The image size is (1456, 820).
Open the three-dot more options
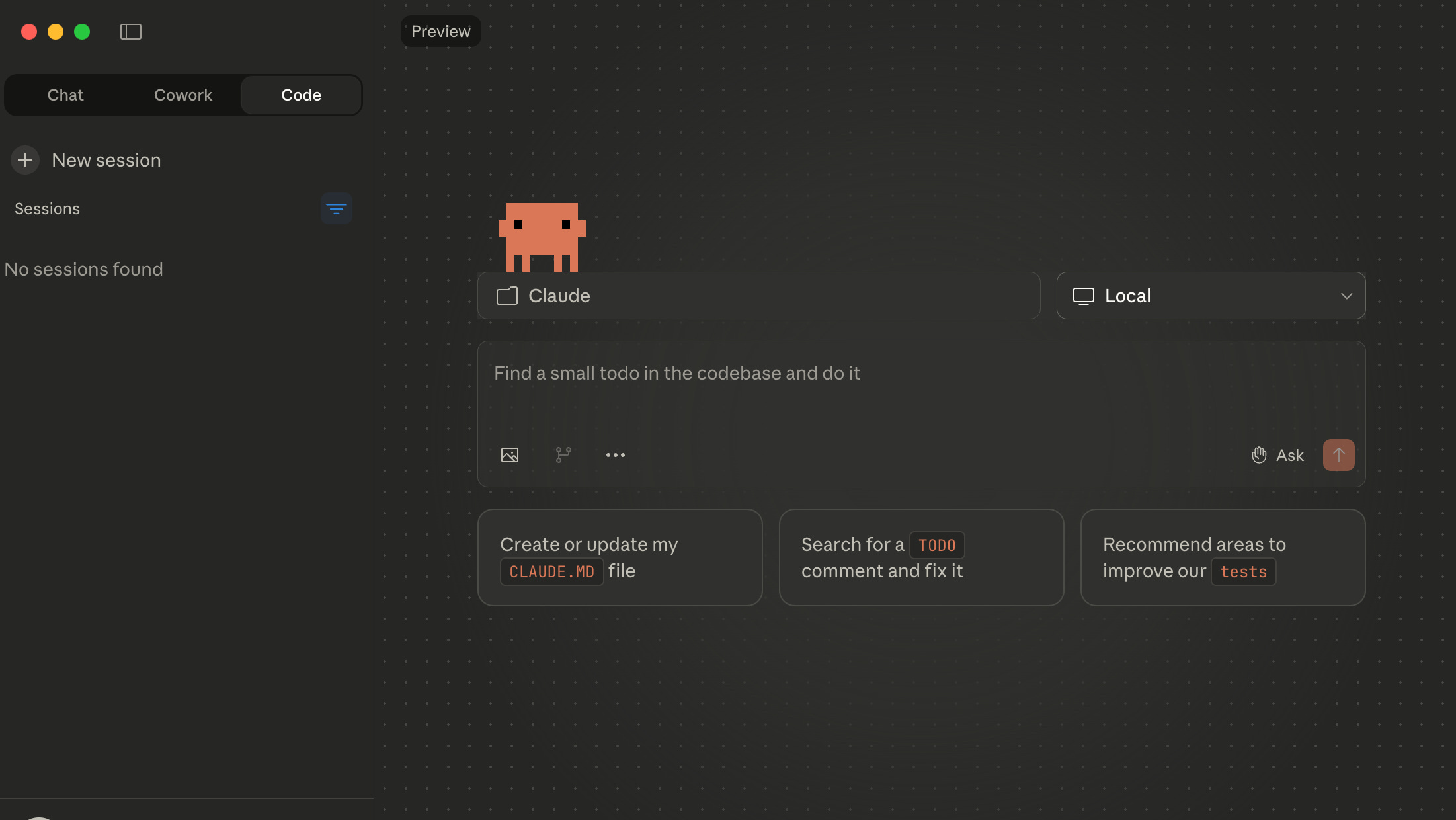pyautogui.click(x=615, y=455)
